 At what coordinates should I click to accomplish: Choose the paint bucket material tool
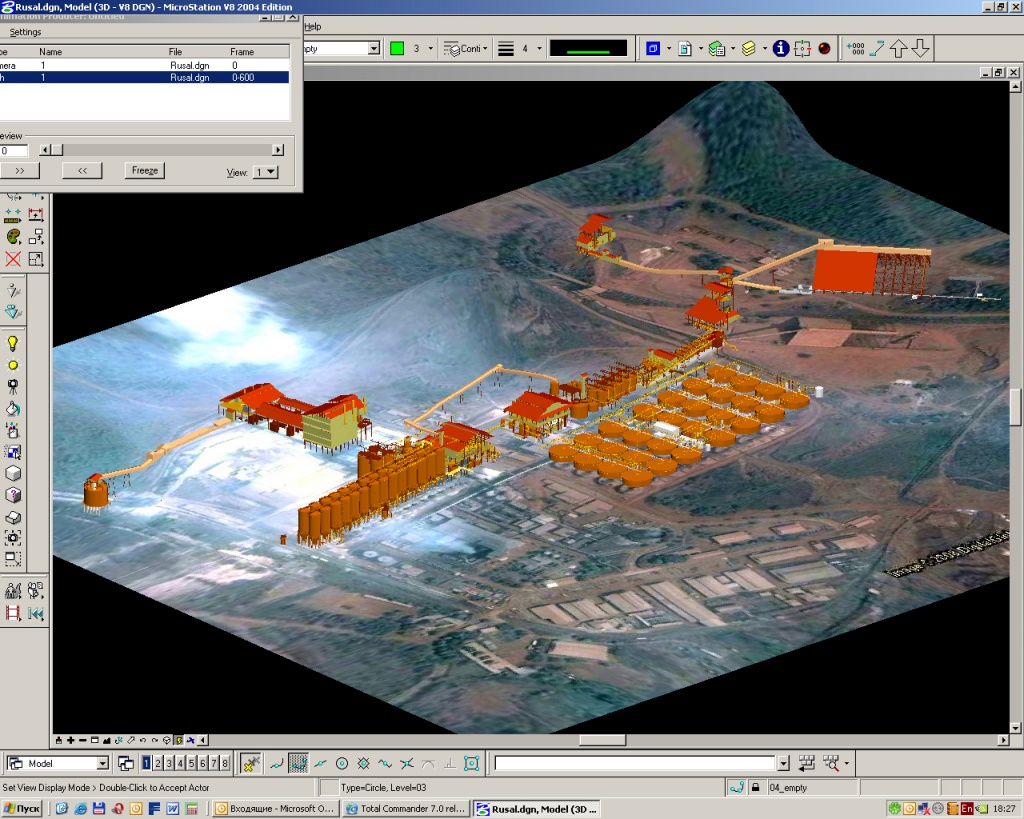pos(12,409)
